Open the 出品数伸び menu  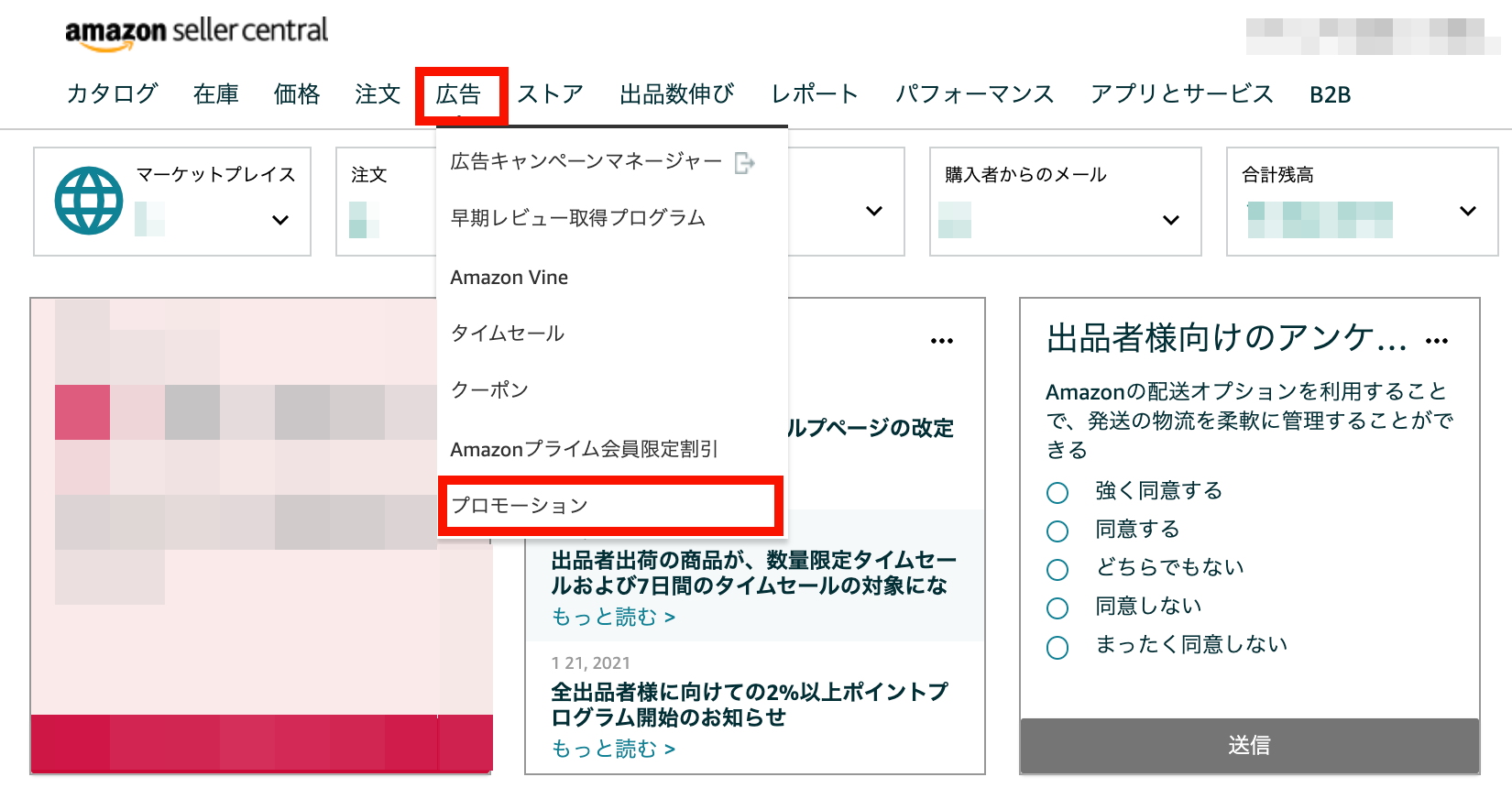677,94
